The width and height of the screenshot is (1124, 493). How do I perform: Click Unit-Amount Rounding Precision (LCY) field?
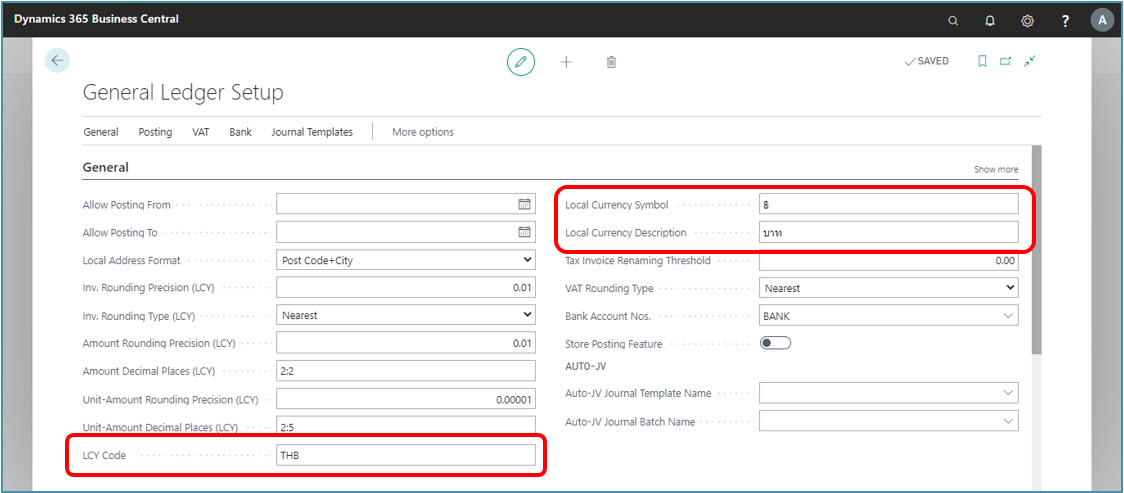pos(406,399)
